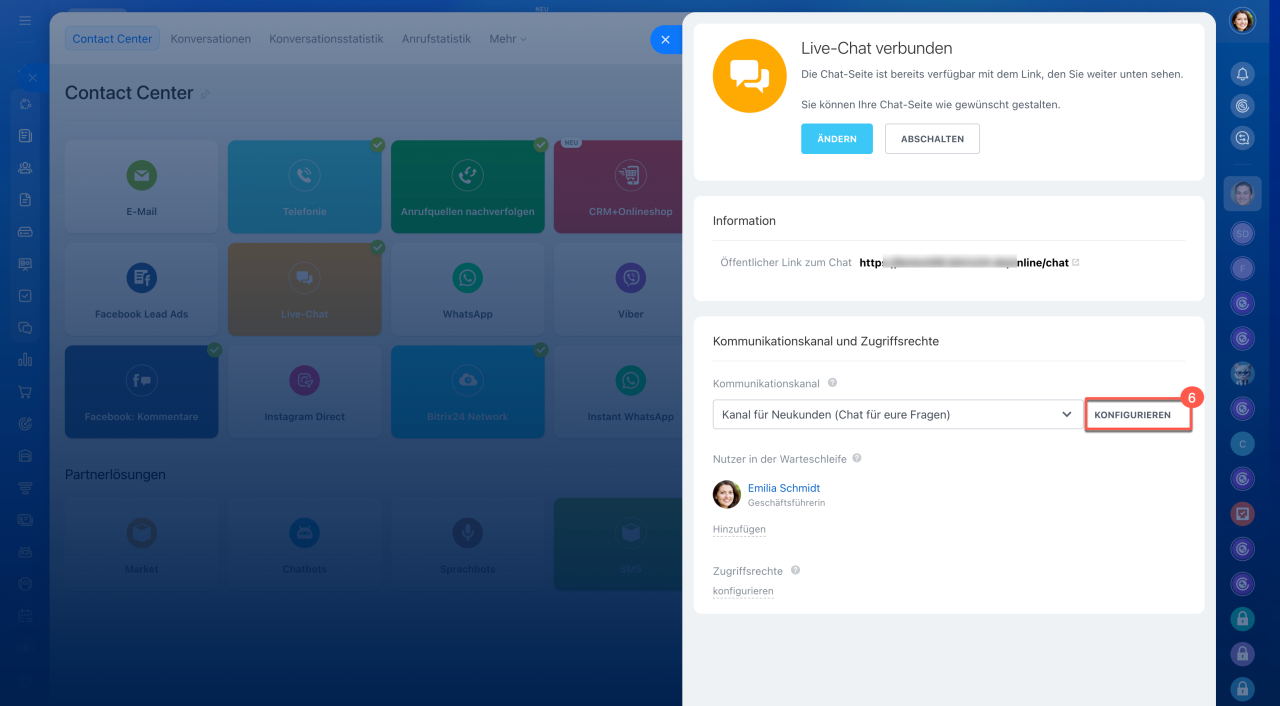This screenshot has width=1280, height=706.
Task: Open the Sprachbots partner tile
Action: pyautogui.click(x=467, y=544)
